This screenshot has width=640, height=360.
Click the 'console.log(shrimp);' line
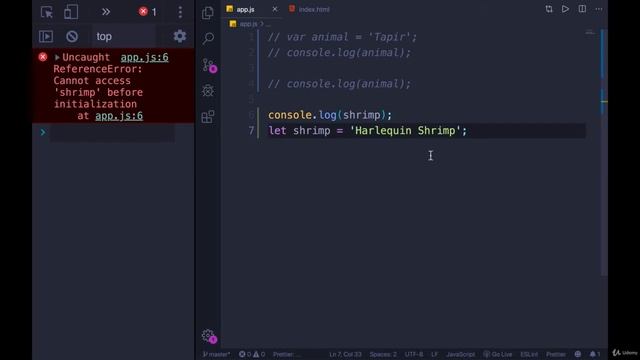pyautogui.click(x=330, y=115)
